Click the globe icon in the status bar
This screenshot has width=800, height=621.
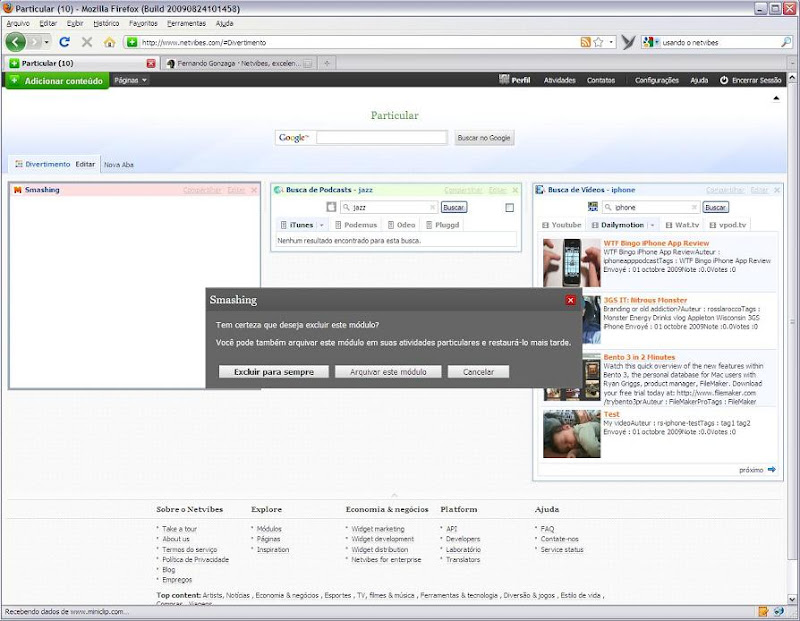click(x=779, y=611)
